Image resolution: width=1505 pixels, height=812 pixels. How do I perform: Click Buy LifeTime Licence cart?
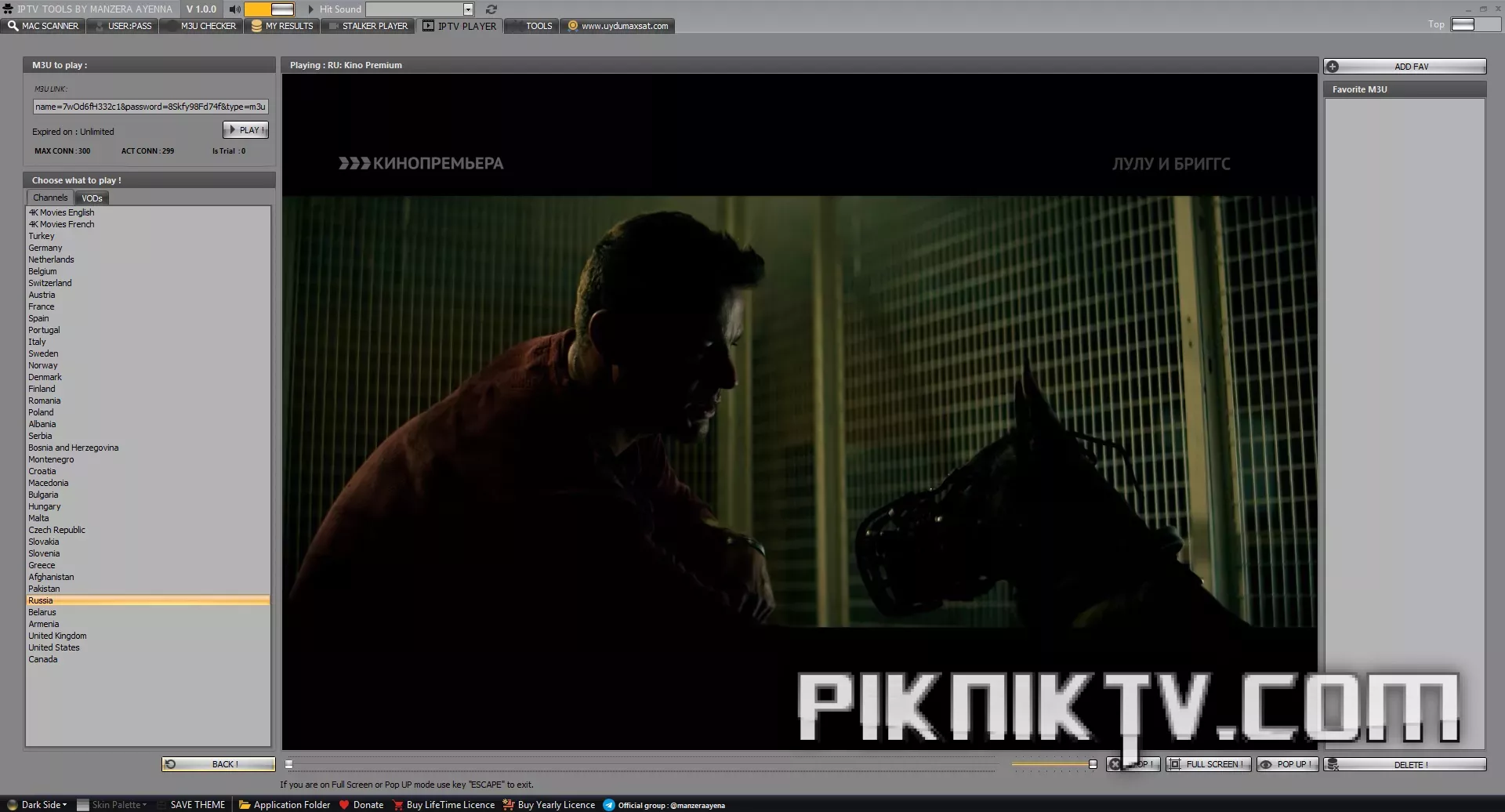[x=444, y=805]
